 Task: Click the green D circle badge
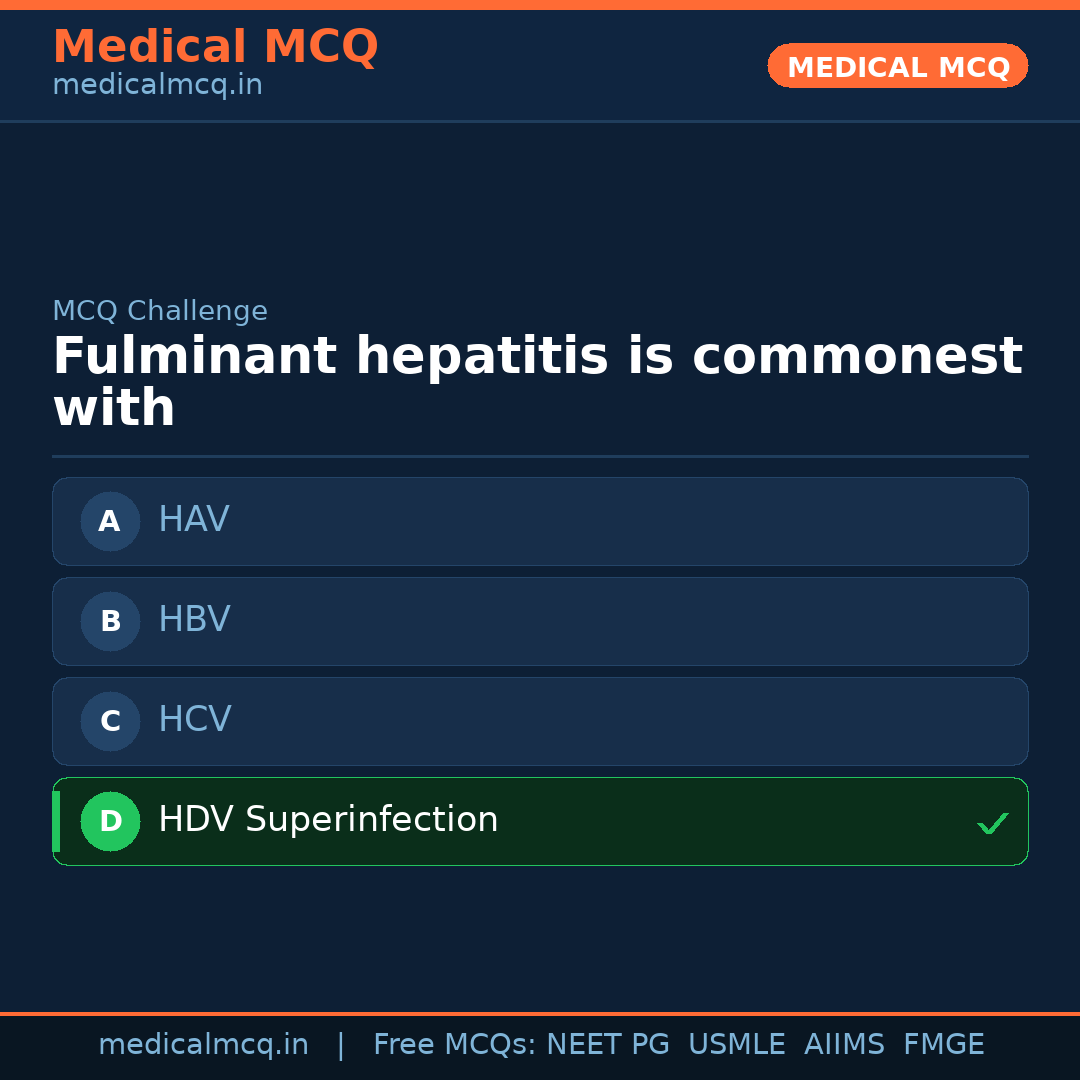click(x=110, y=821)
